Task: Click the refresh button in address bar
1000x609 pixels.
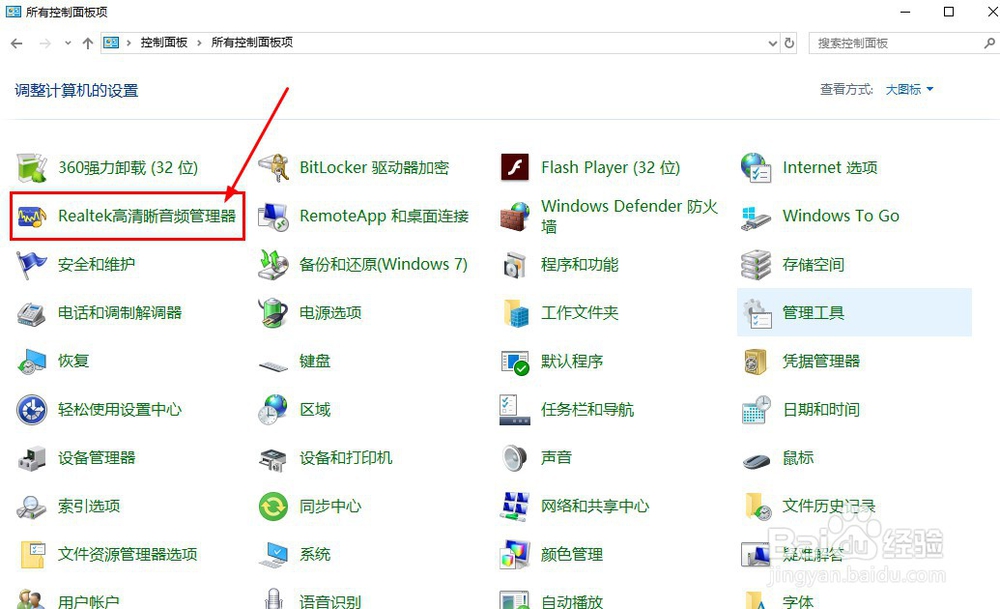Action: [790, 43]
